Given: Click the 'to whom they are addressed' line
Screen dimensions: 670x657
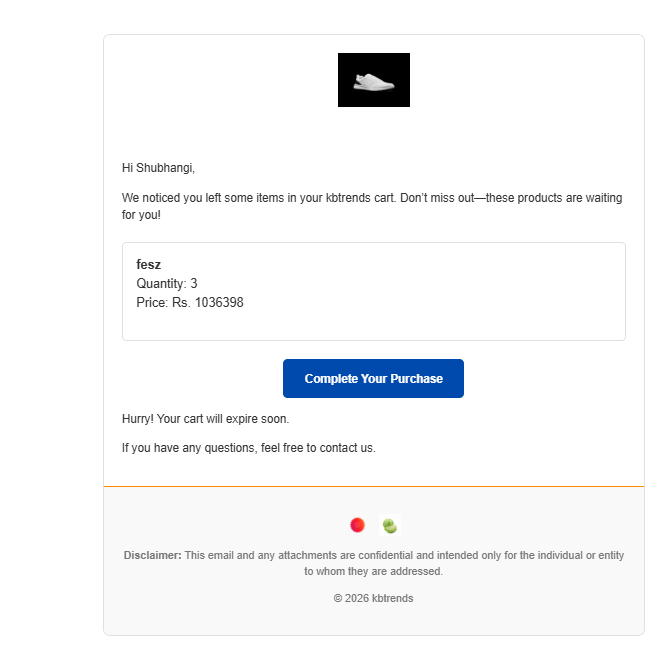Looking at the screenshot, I should tap(373, 572).
